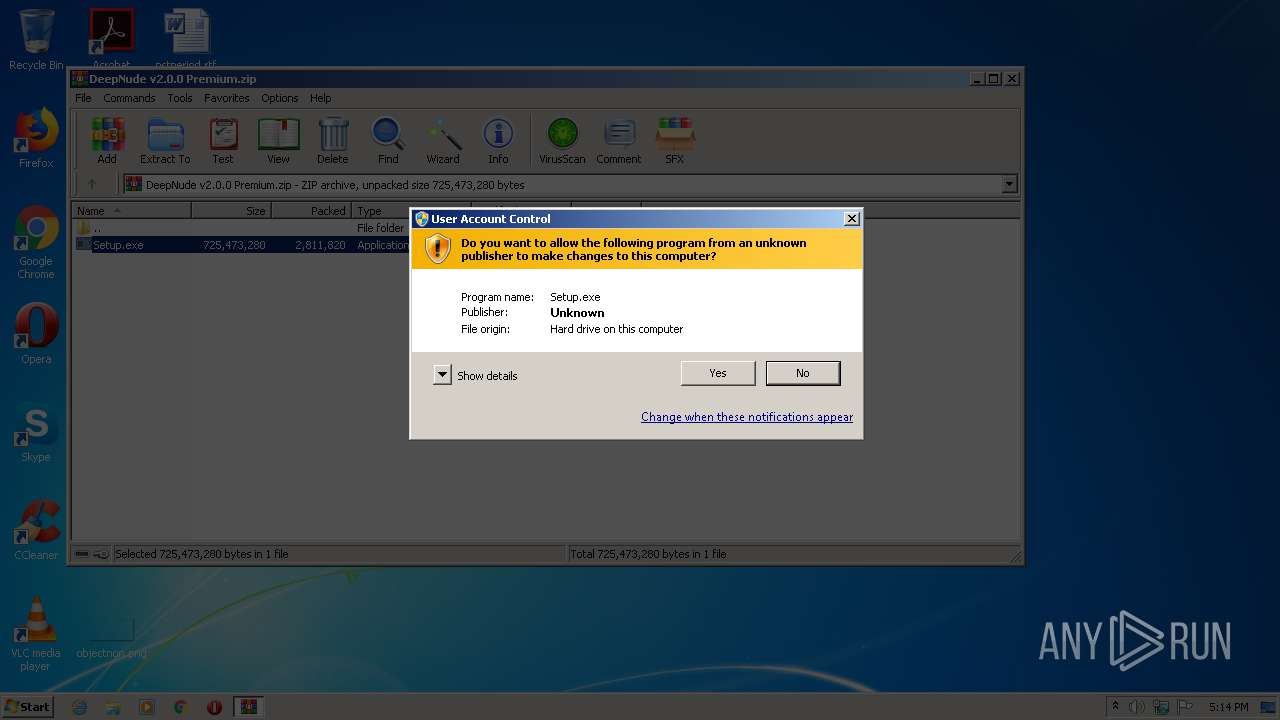Open the File menu in WinRAR

pos(83,98)
